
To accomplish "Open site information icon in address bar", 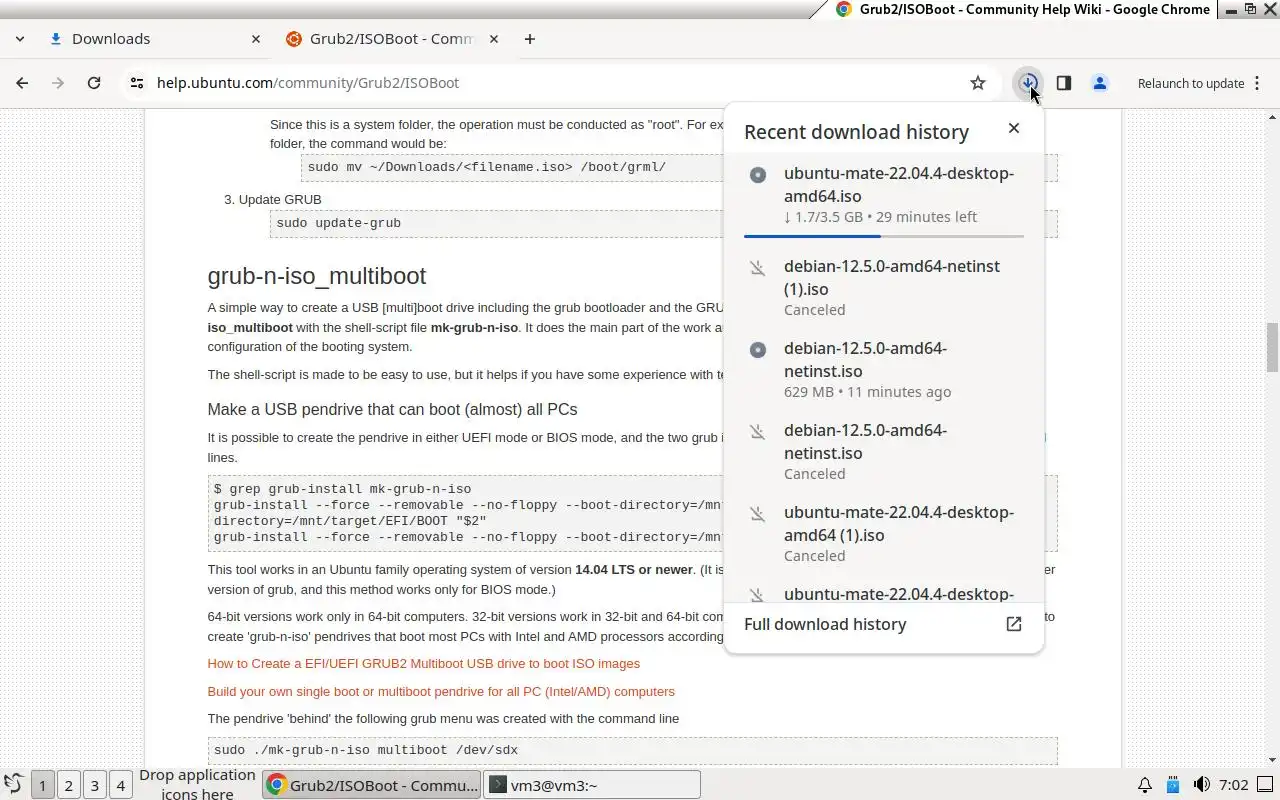I will click(x=137, y=83).
